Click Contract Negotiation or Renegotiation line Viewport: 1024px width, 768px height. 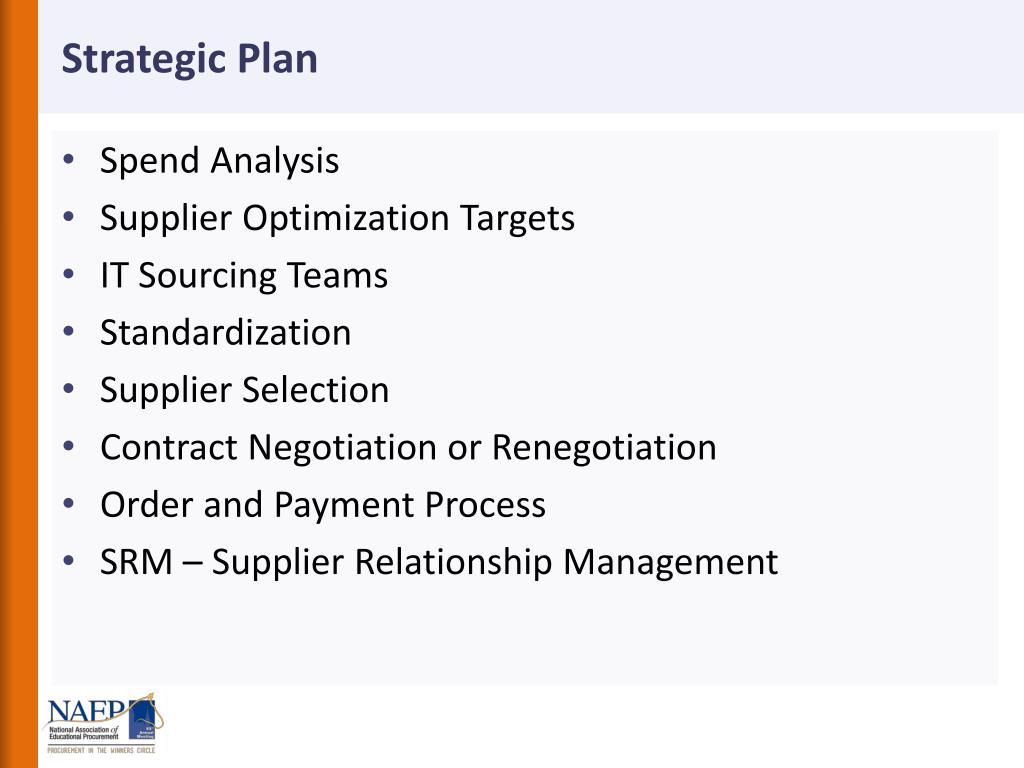(x=408, y=447)
